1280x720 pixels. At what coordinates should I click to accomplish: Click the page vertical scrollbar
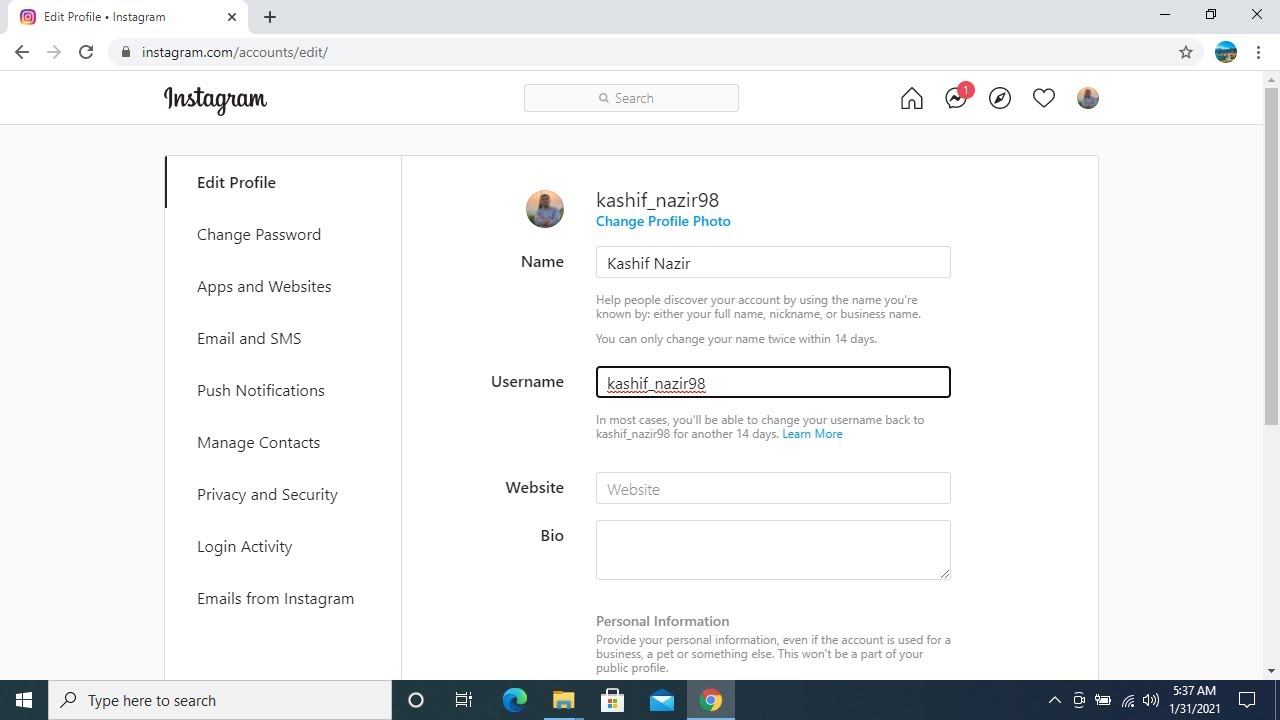(1272, 256)
